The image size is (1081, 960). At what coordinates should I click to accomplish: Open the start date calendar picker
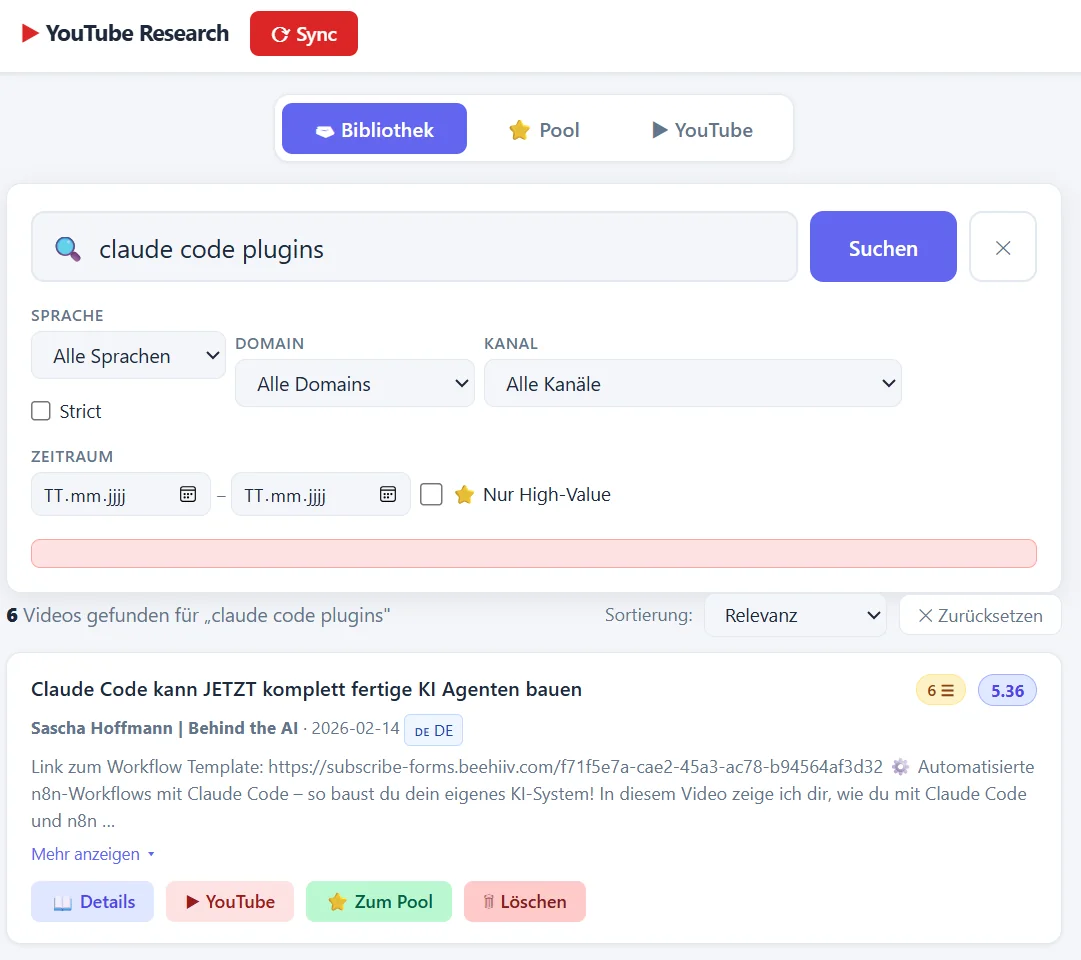pyautogui.click(x=188, y=494)
